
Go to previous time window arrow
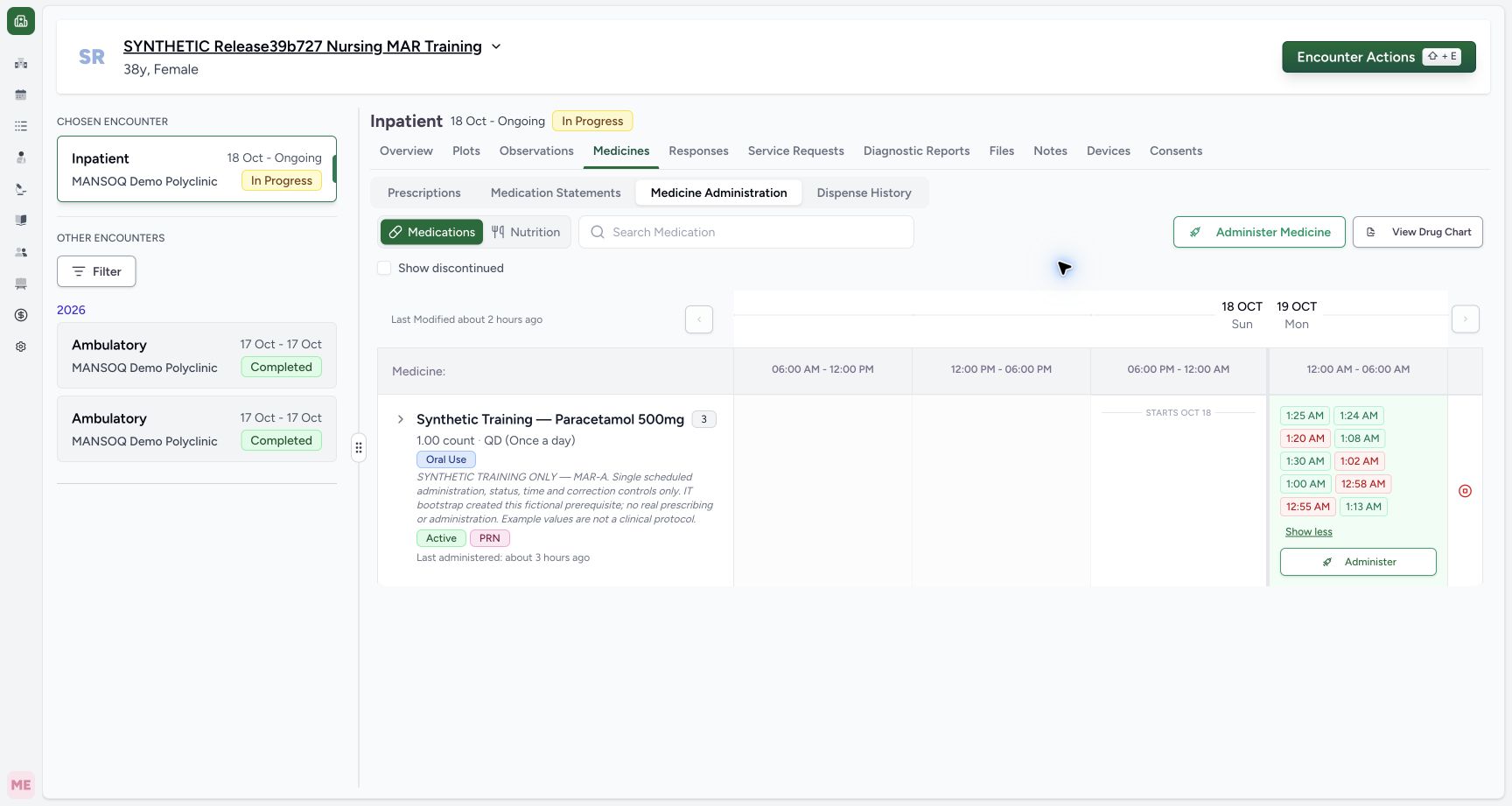tap(699, 319)
